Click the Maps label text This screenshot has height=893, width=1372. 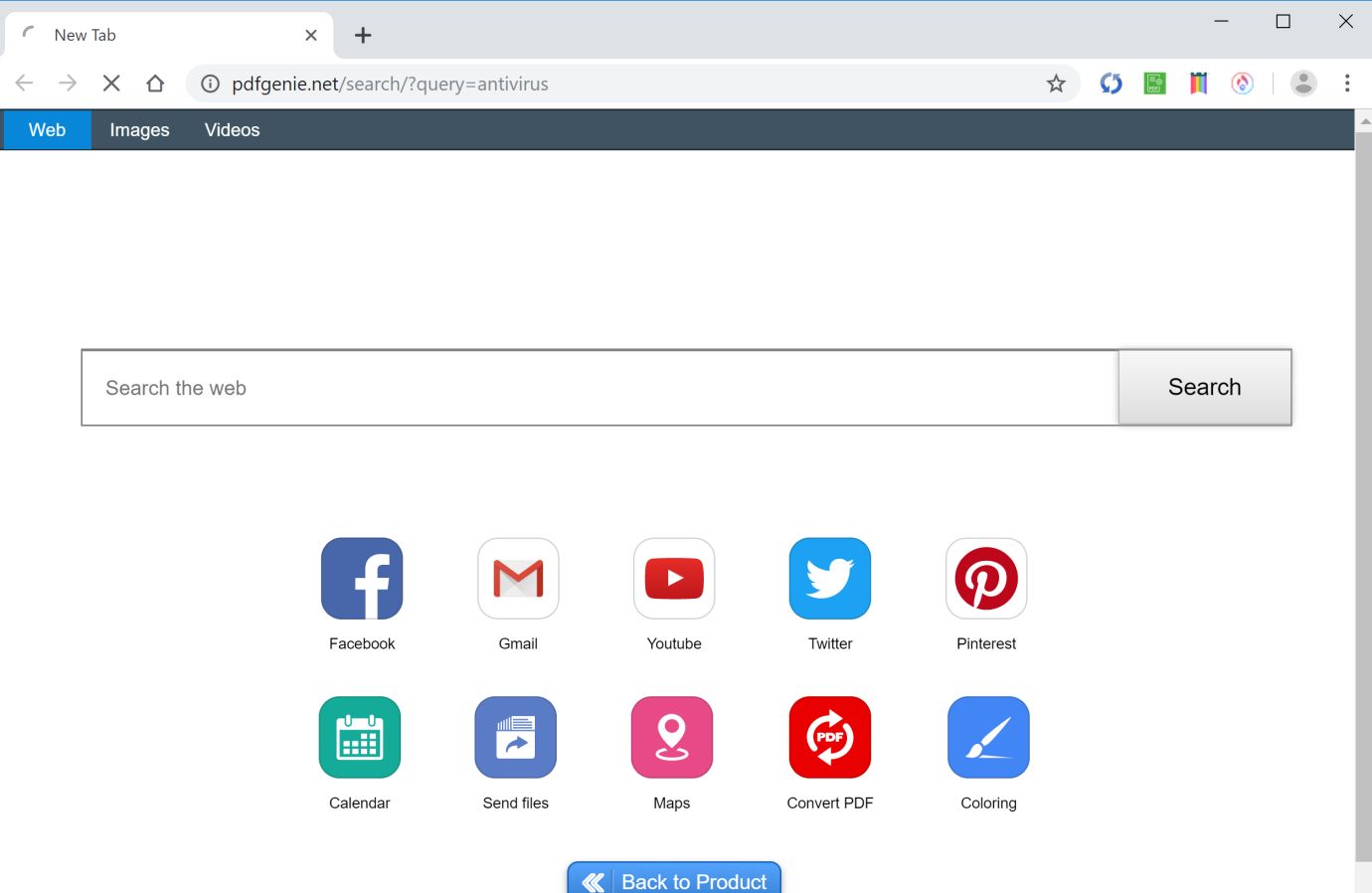point(672,803)
